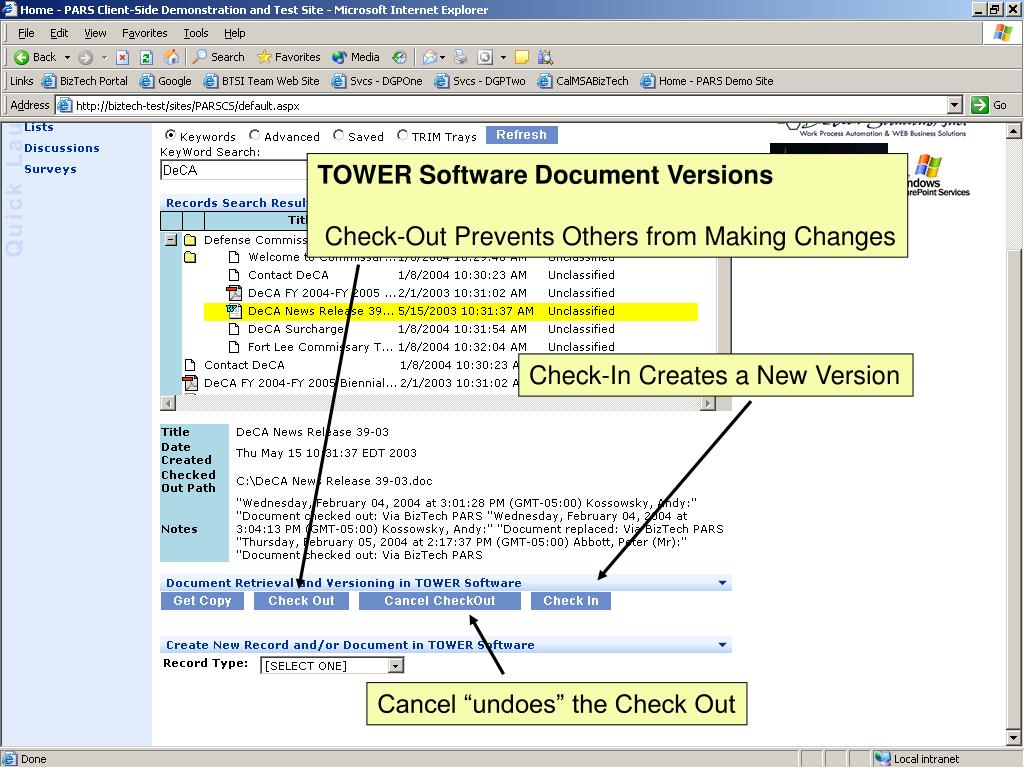1024x768 pixels.
Task: Open the BizTech Portal link in Links bar
Action: (x=85, y=81)
